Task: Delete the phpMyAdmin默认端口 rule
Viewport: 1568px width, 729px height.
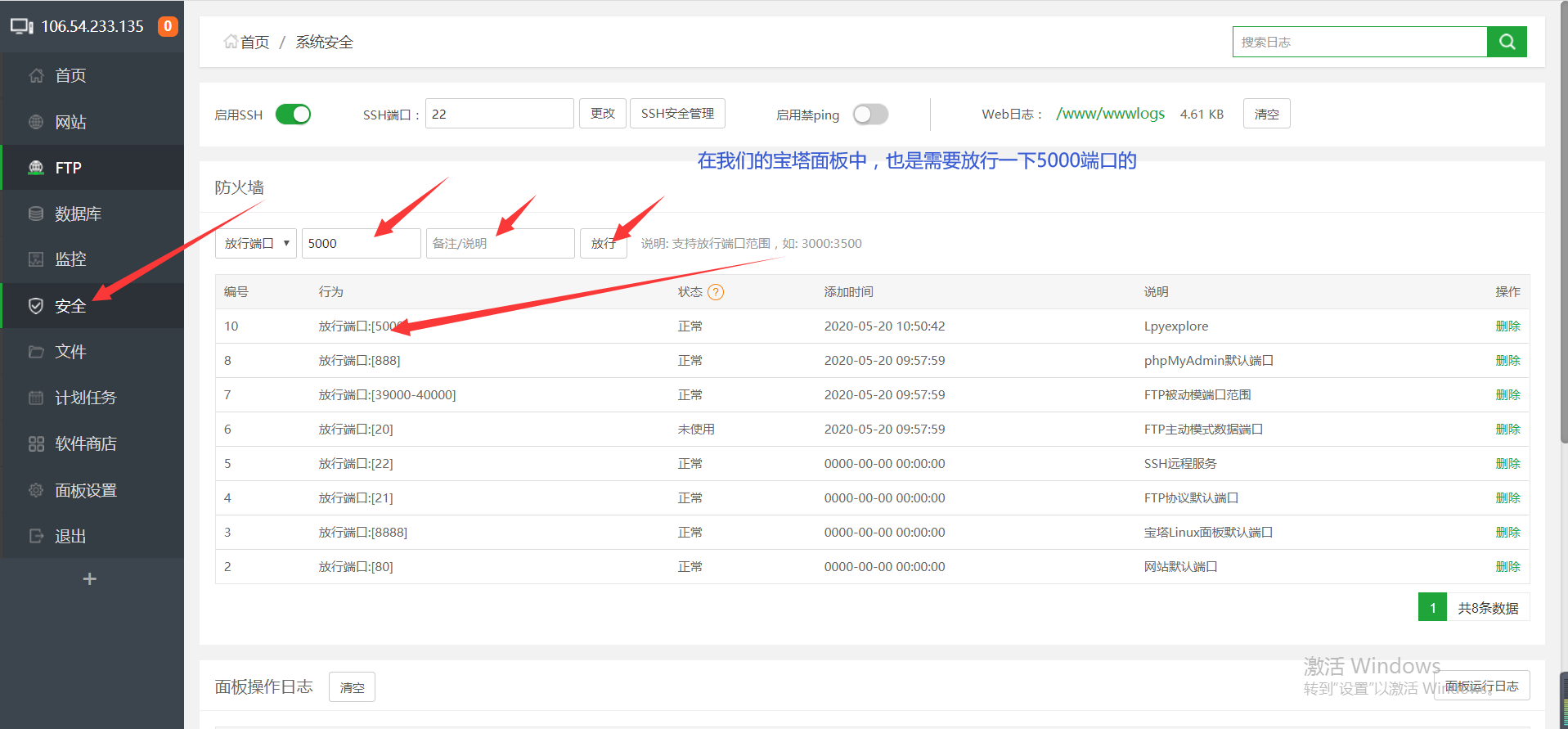Action: point(1507,361)
